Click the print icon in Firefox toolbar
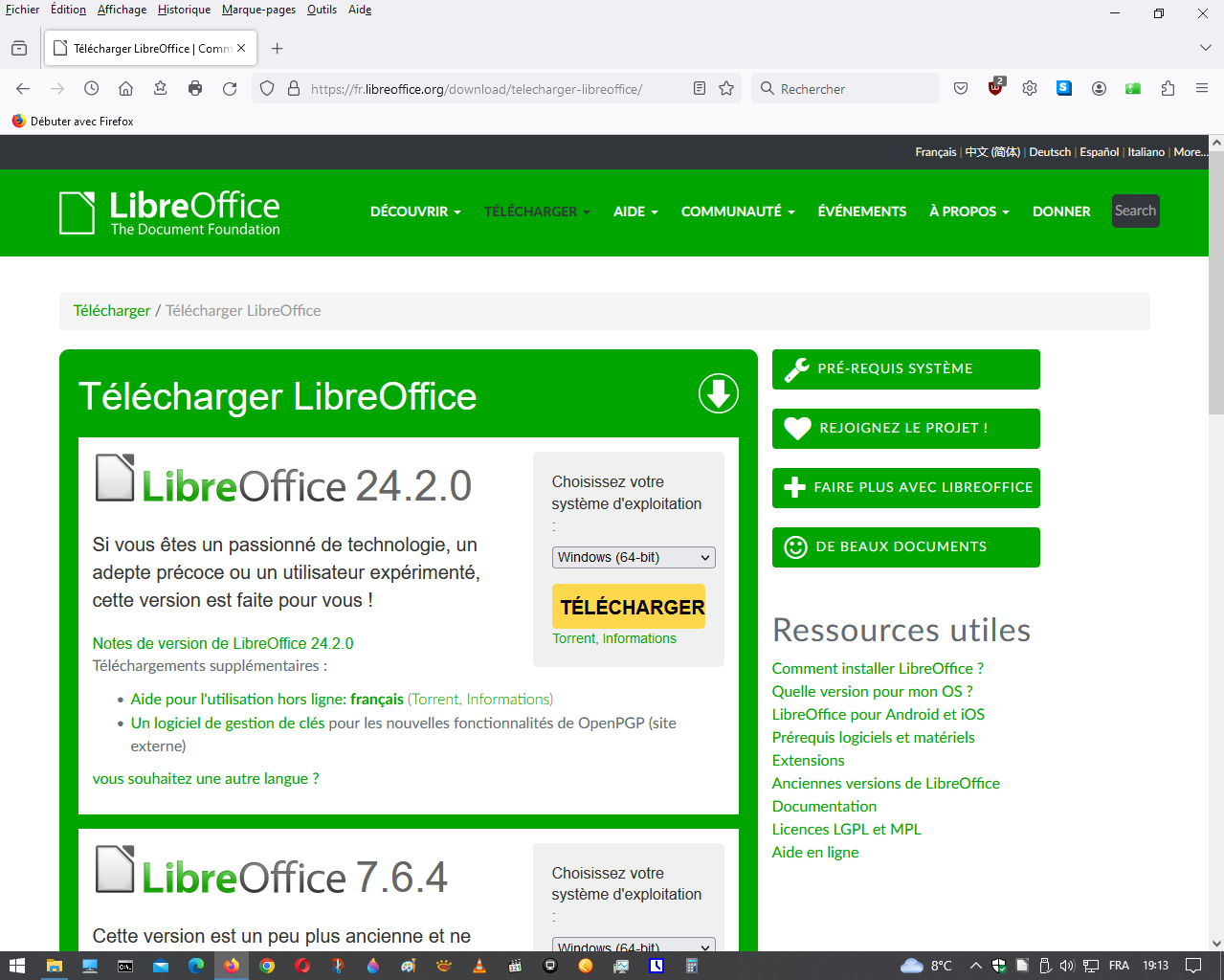The image size is (1224, 980). coord(195,88)
